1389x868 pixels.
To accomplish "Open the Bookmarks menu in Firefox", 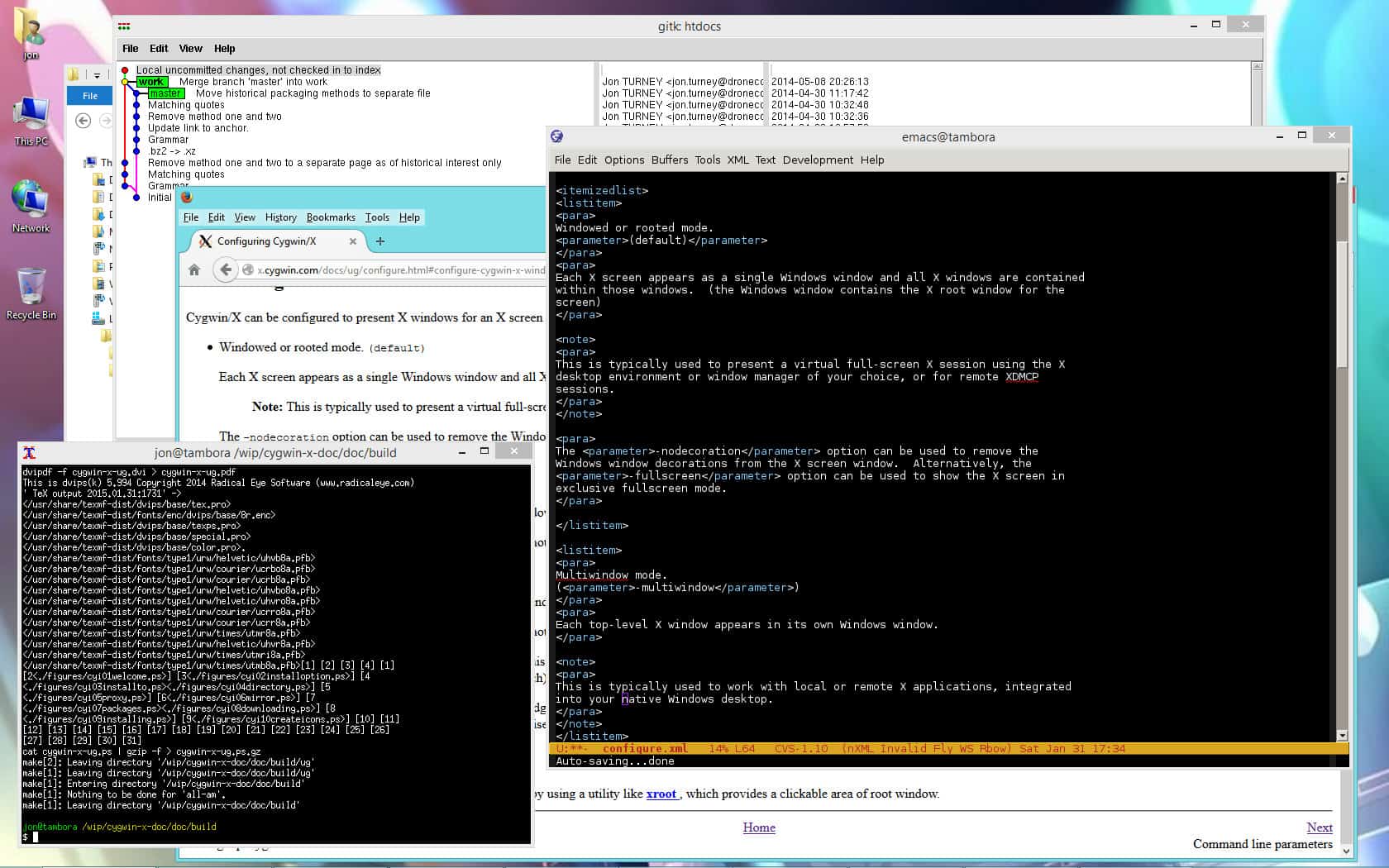I will click(331, 217).
